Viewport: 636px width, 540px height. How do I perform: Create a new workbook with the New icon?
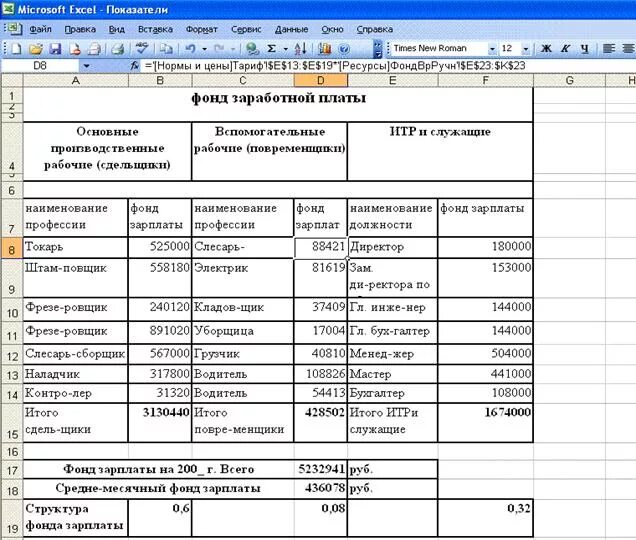(x=16, y=49)
